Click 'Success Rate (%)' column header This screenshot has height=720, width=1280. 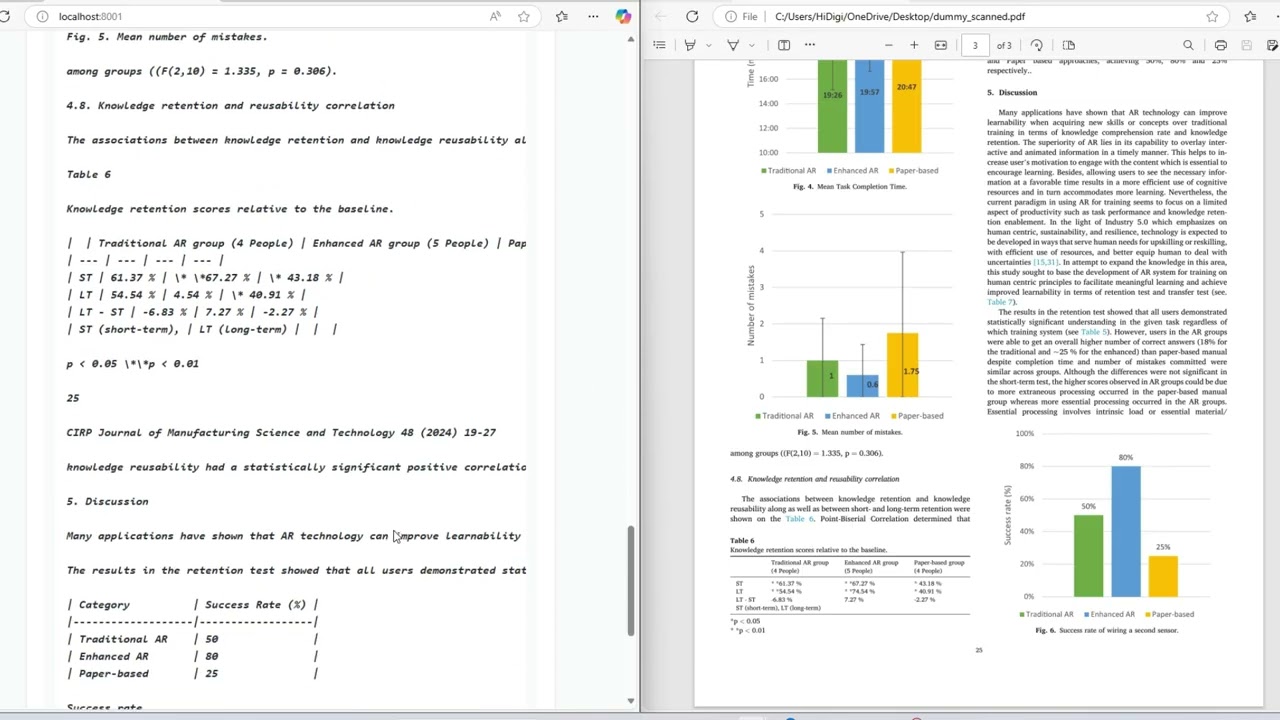pyautogui.click(x=255, y=605)
